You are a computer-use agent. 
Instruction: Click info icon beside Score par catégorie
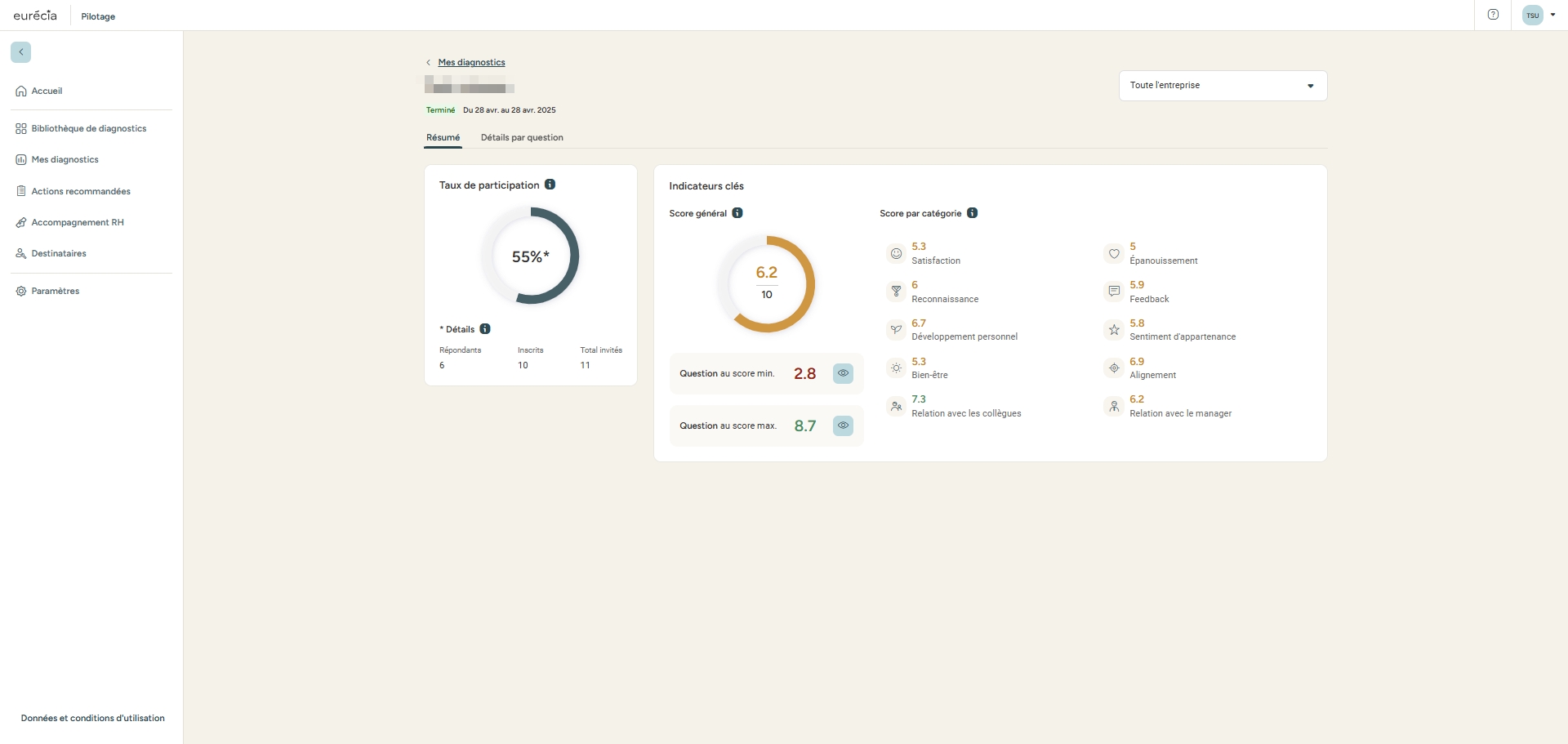[972, 213]
